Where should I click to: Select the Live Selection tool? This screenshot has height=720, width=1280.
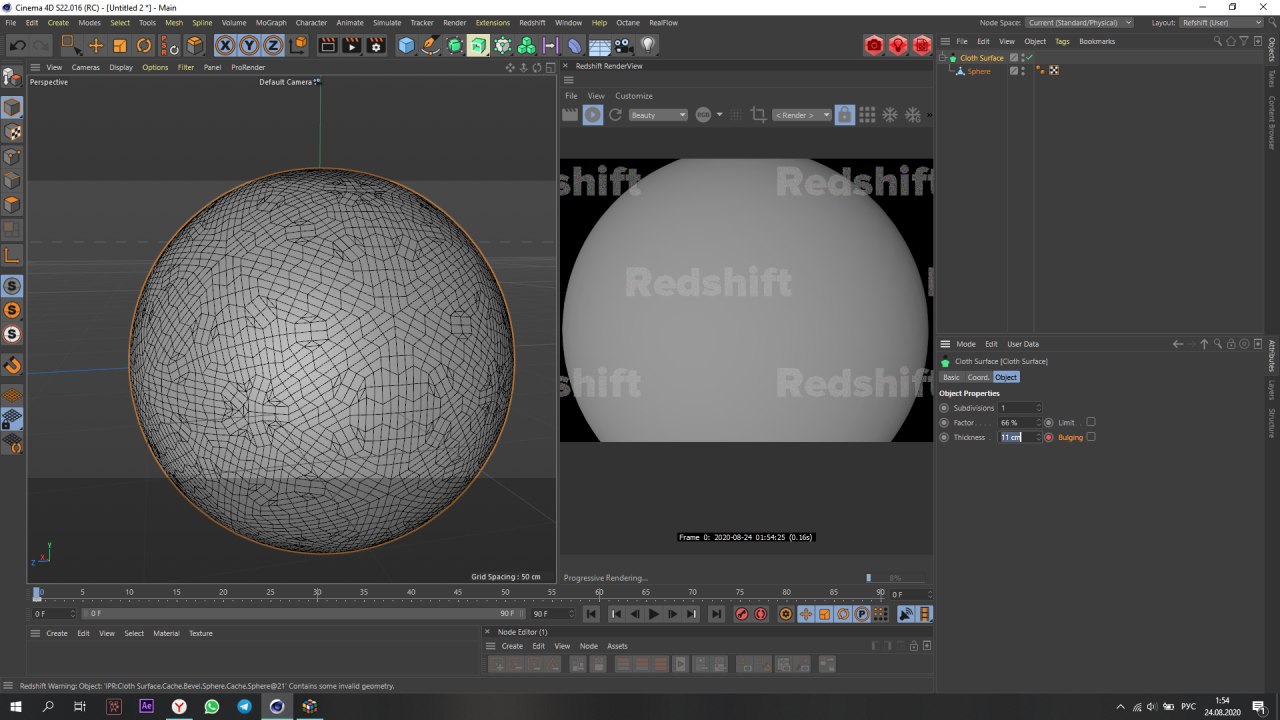70,45
